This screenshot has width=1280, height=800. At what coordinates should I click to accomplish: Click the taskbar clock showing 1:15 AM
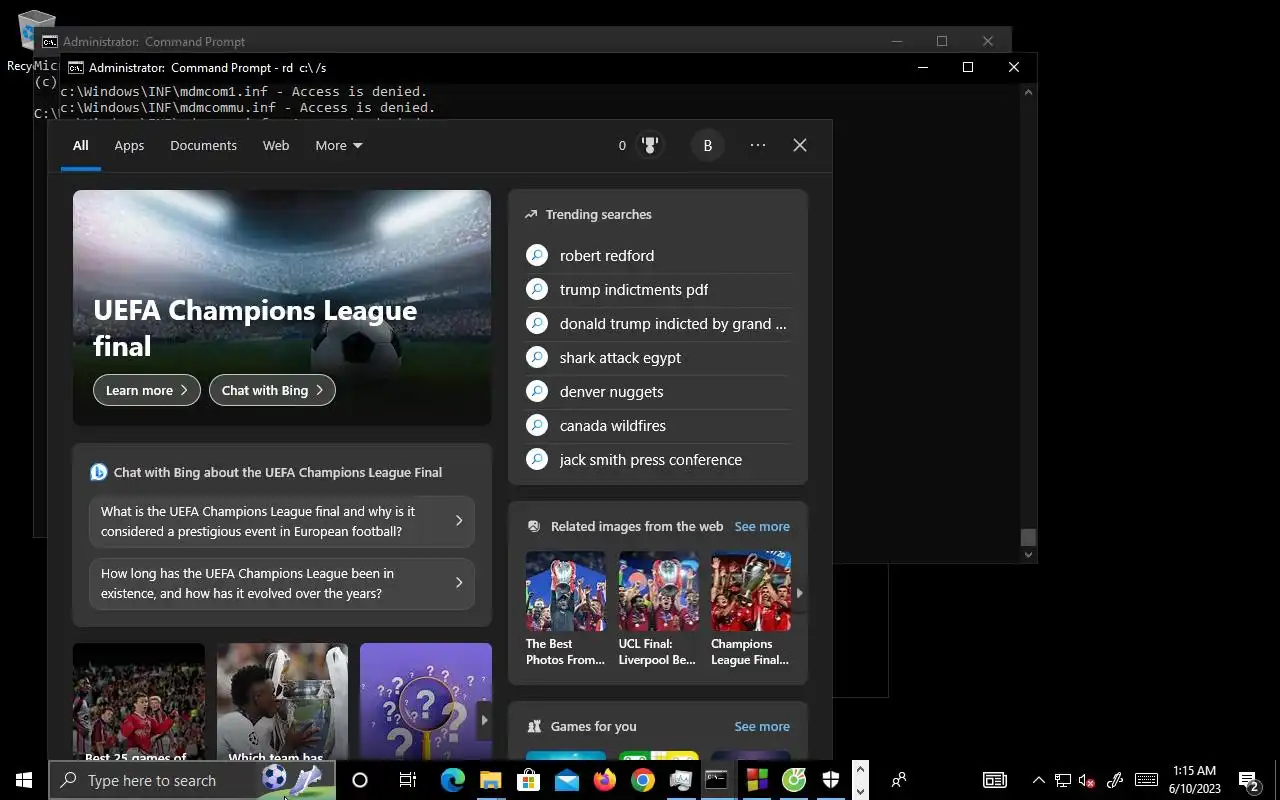[x=1195, y=780]
